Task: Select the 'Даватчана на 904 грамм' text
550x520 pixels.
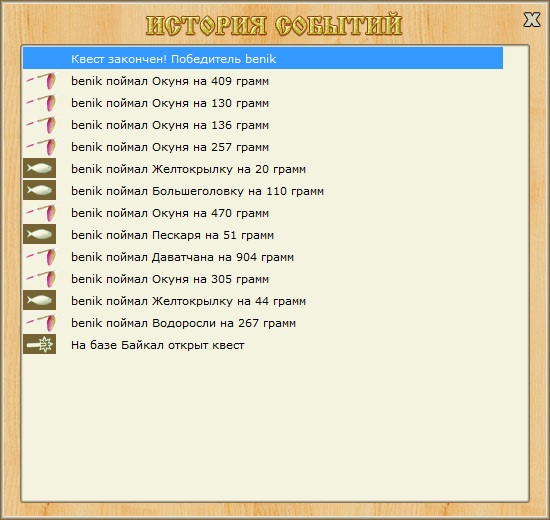Action: pyautogui.click(x=223, y=257)
